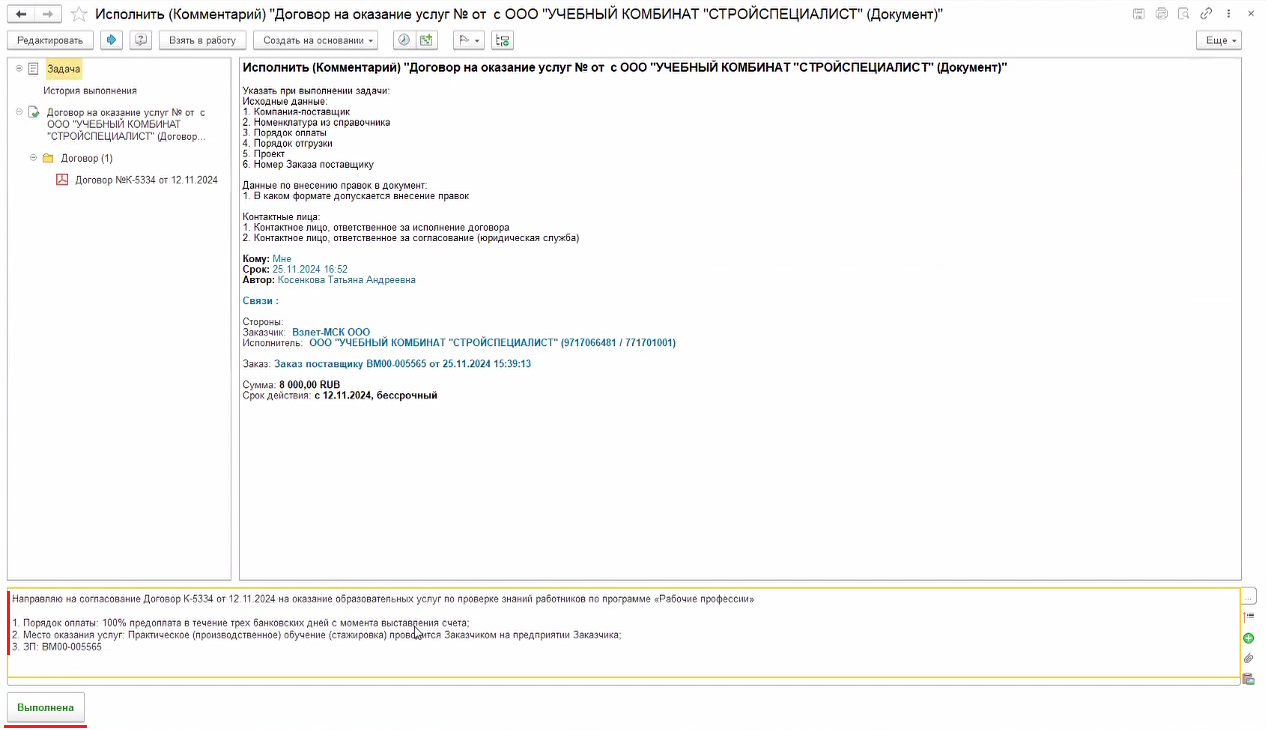Click the blue arrow redirect icon
Screen dimensions: 1266x730
[111, 40]
